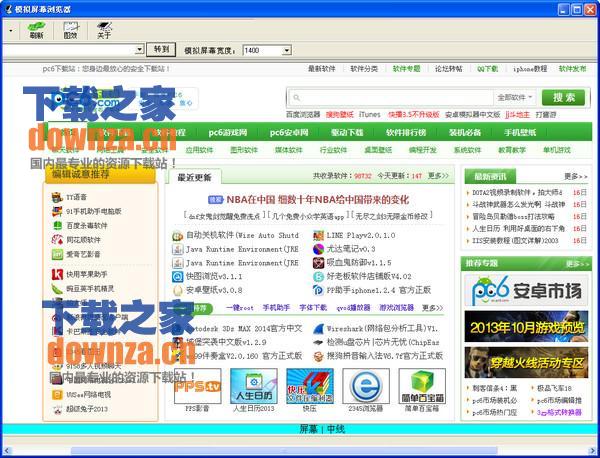This screenshot has height=458, width=600.
Task: Click the 超级兔子2013 rabbit icon
Action: [x=57, y=409]
